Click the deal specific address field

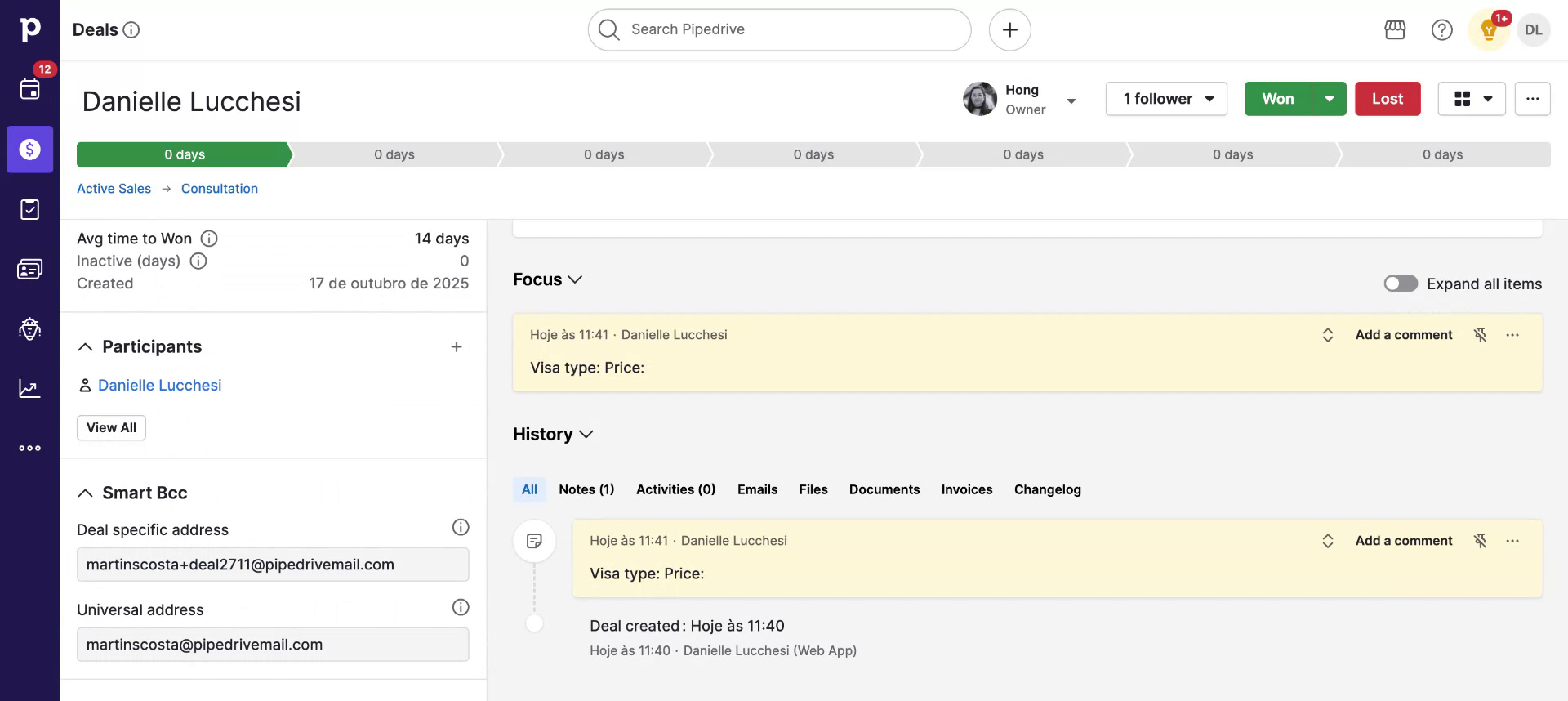[273, 565]
